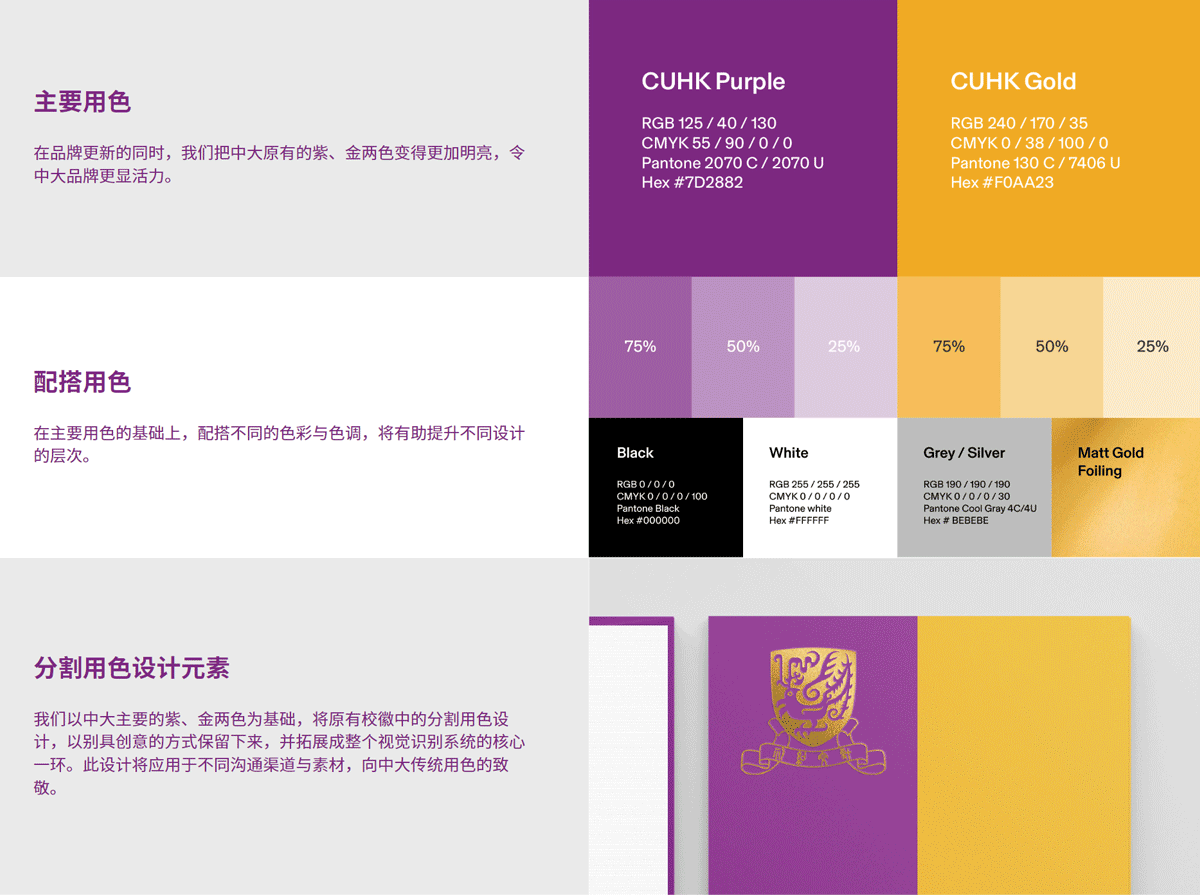This screenshot has width=1200, height=895.
Task: Select the White color swatch
Action: (x=820, y=487)
